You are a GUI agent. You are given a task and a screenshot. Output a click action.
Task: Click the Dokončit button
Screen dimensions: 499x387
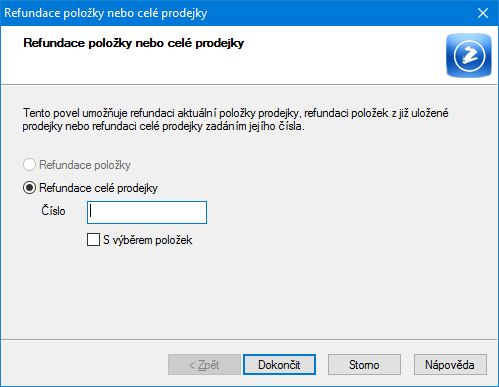[279, 365]
